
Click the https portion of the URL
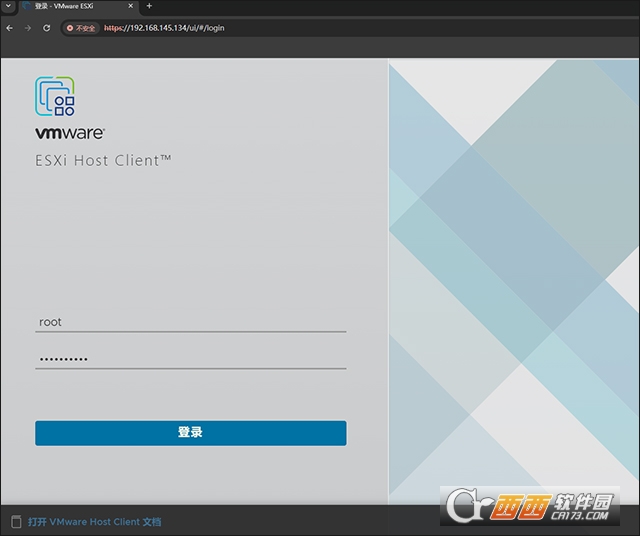click(x=113, y=28)
